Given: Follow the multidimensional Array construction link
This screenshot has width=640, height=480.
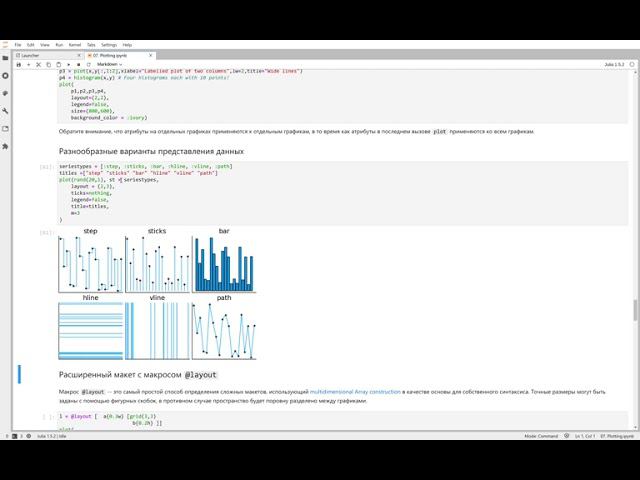Looking at the screenshot, I should tap(355, 392).
